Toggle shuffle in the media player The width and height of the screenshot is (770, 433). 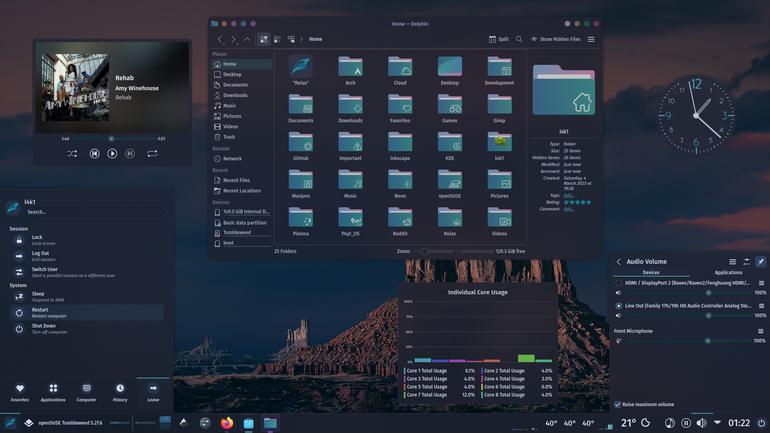click(x=72, y=154)
